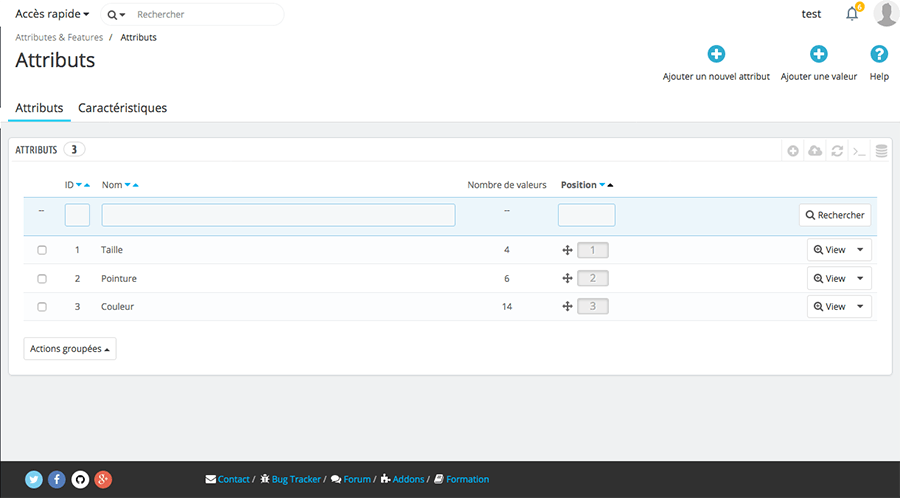Switch to the Caractéristiques tab
Viewport: 900px width, 498px height.
122,108
